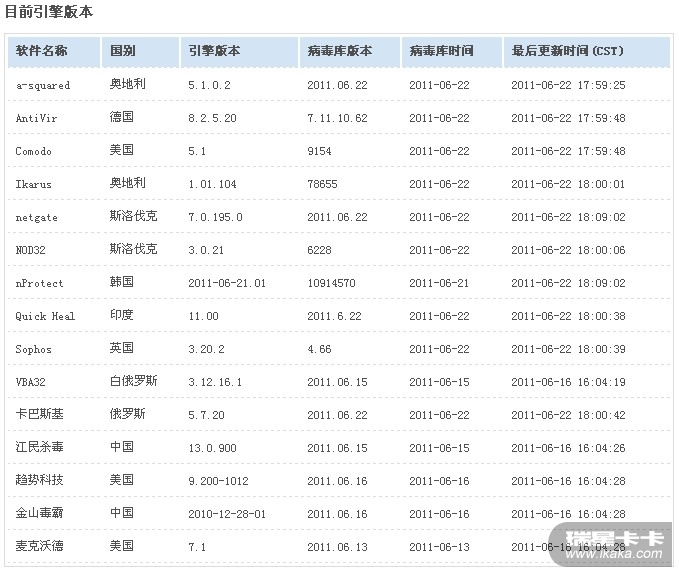Click virus database version 6228
The image size is (679, 573).
320,250
